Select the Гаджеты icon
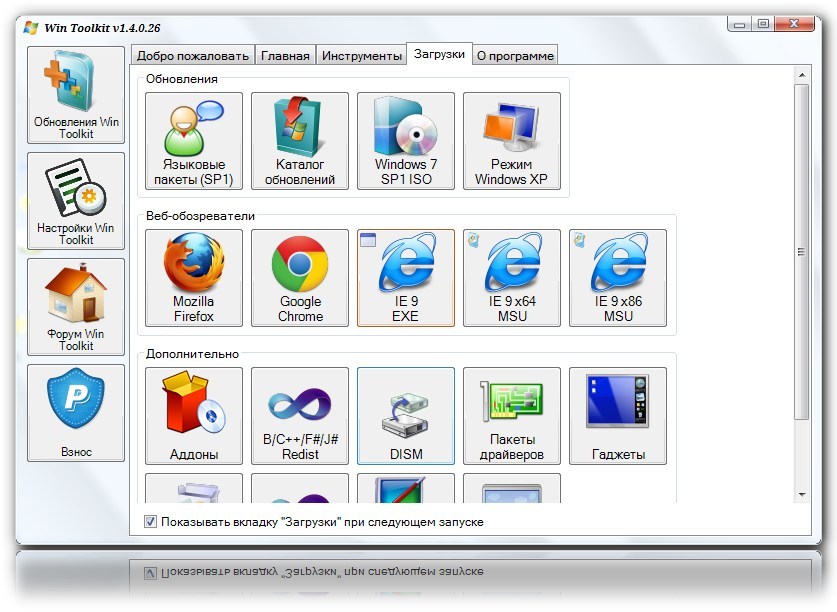This screenshot has height=612, width=837. 618,416
